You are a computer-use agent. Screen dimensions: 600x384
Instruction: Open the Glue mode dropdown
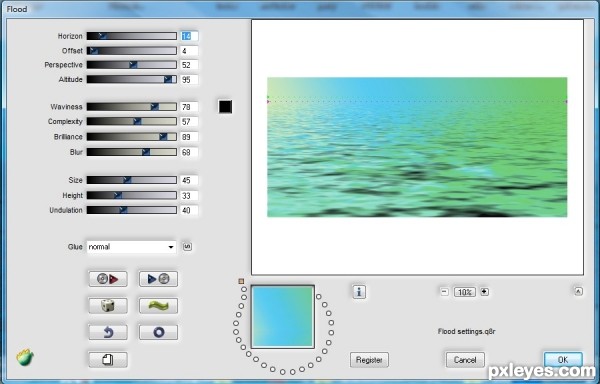click(x=131, y=247)
